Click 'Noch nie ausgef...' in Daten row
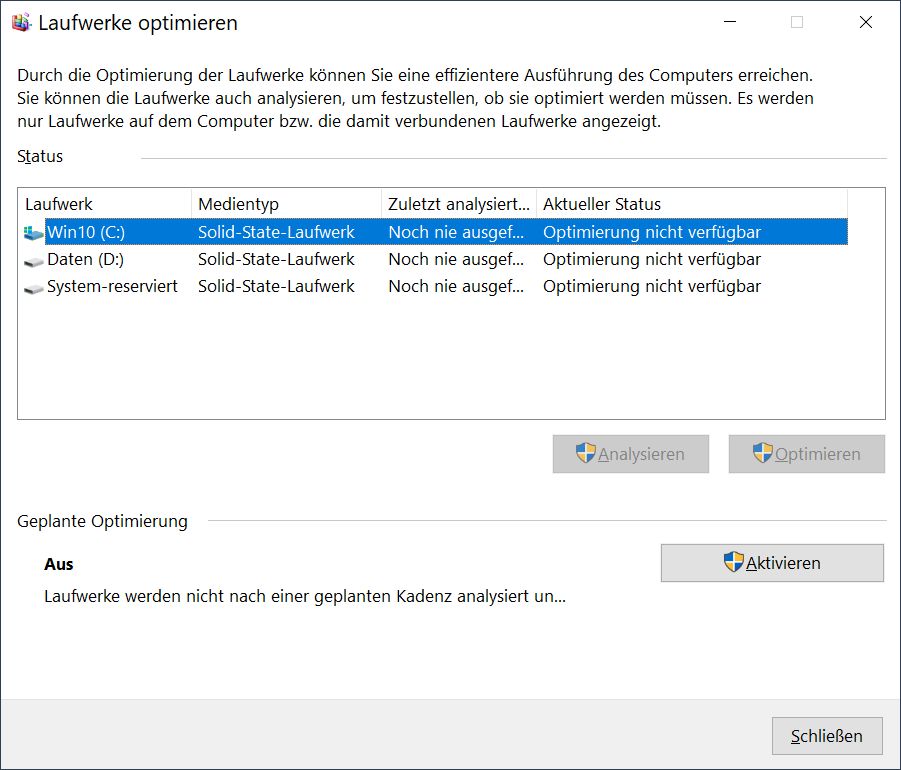 (x=456, y=259)
